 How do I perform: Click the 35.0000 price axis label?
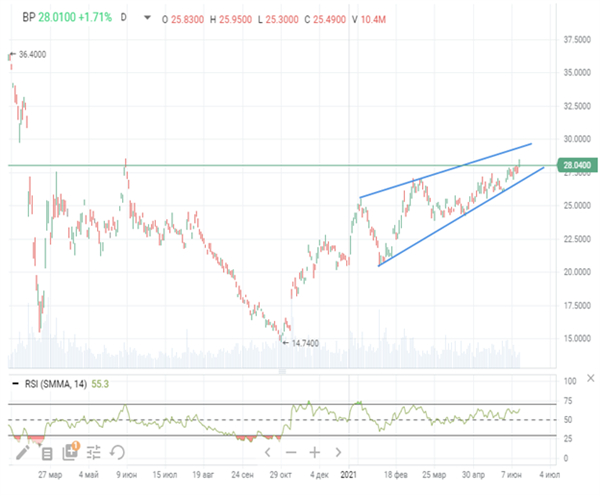pos(577,72)
